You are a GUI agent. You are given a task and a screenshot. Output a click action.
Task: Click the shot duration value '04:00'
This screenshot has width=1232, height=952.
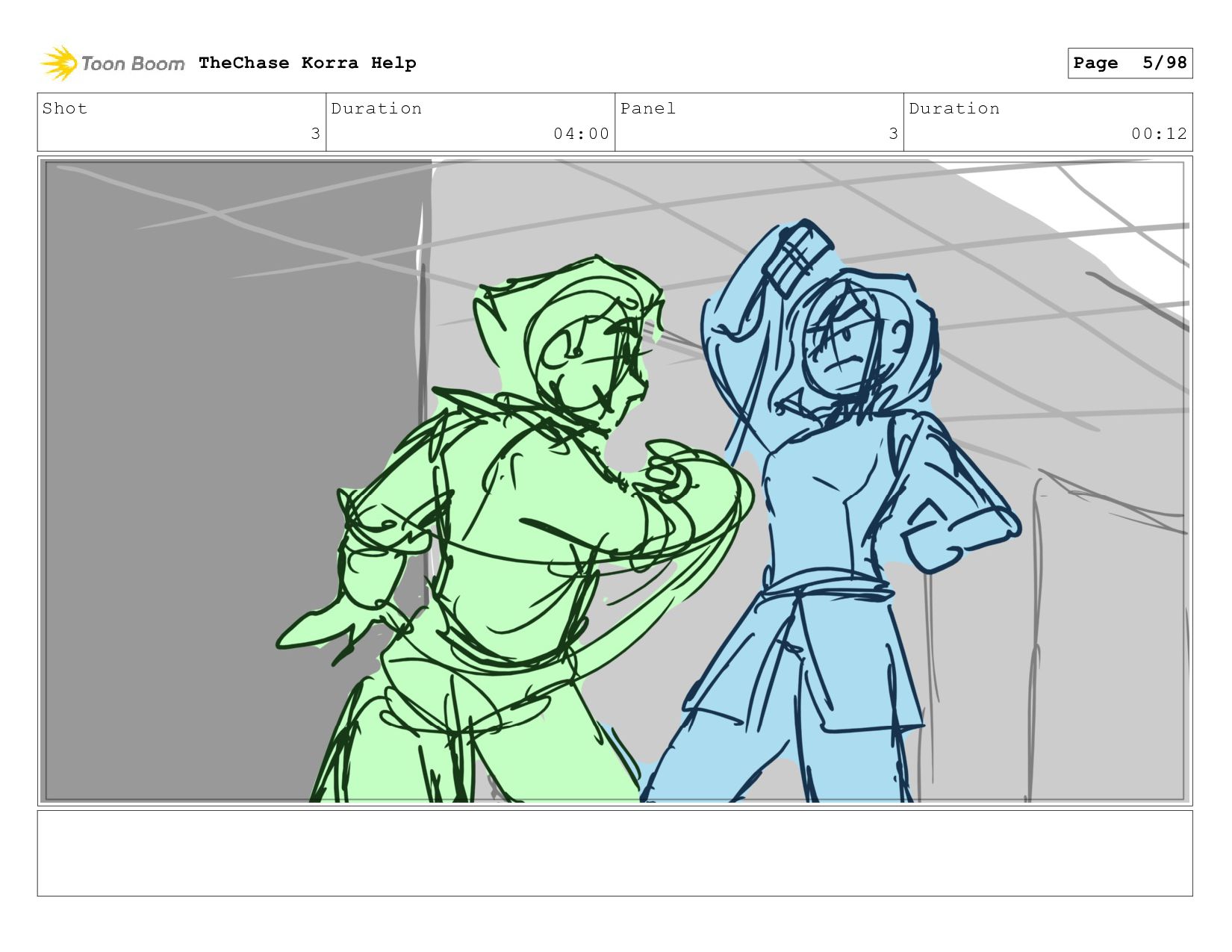click(x=581, y=134)
